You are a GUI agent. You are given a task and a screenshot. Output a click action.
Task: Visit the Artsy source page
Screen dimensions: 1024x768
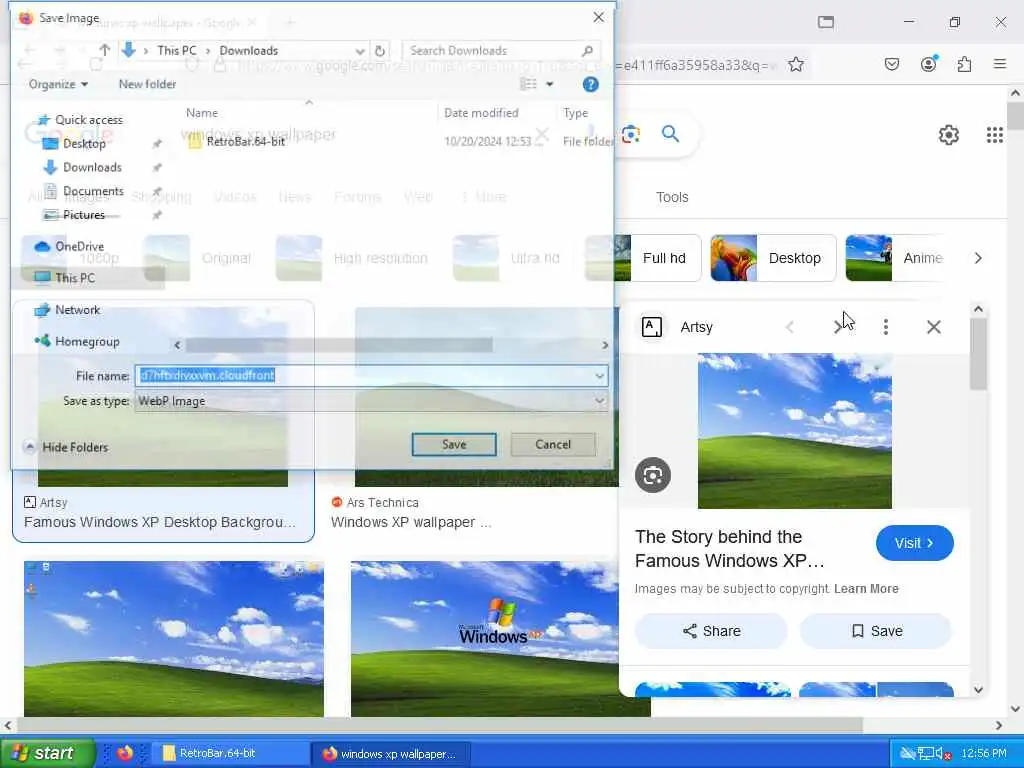pos(914,543)
